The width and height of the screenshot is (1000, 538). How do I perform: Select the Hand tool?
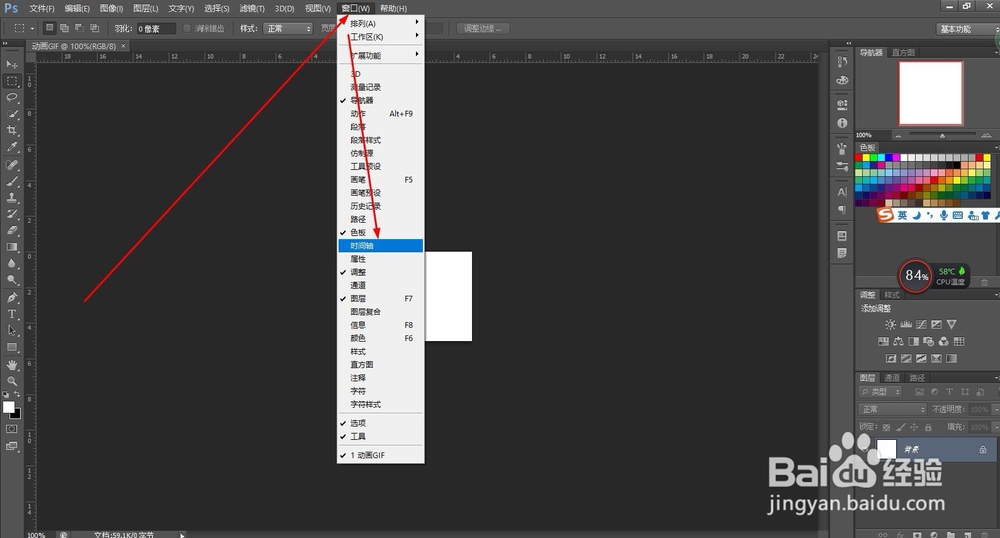coord(11,365)
